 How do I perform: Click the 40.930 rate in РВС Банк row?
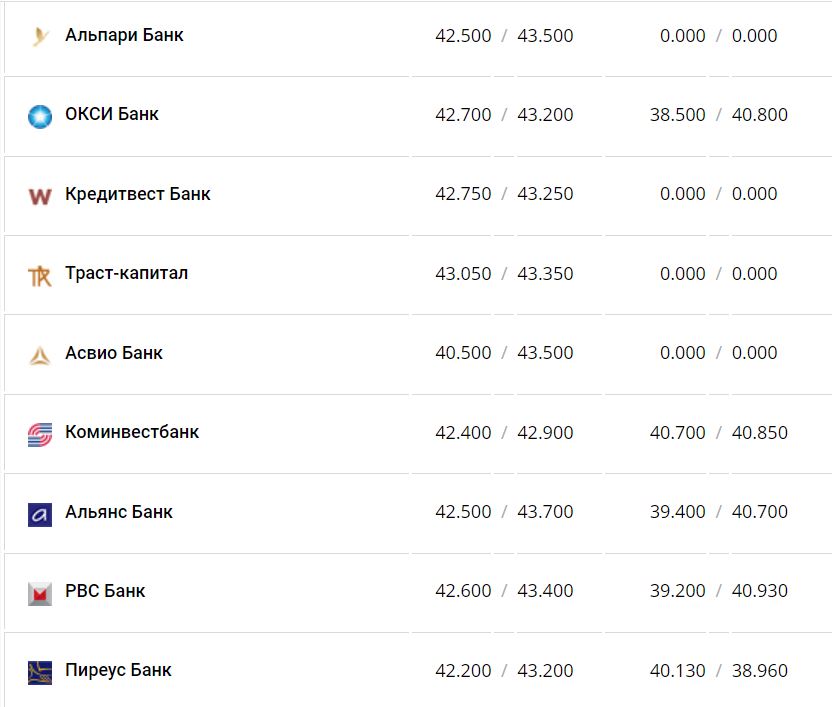[759, 591]
